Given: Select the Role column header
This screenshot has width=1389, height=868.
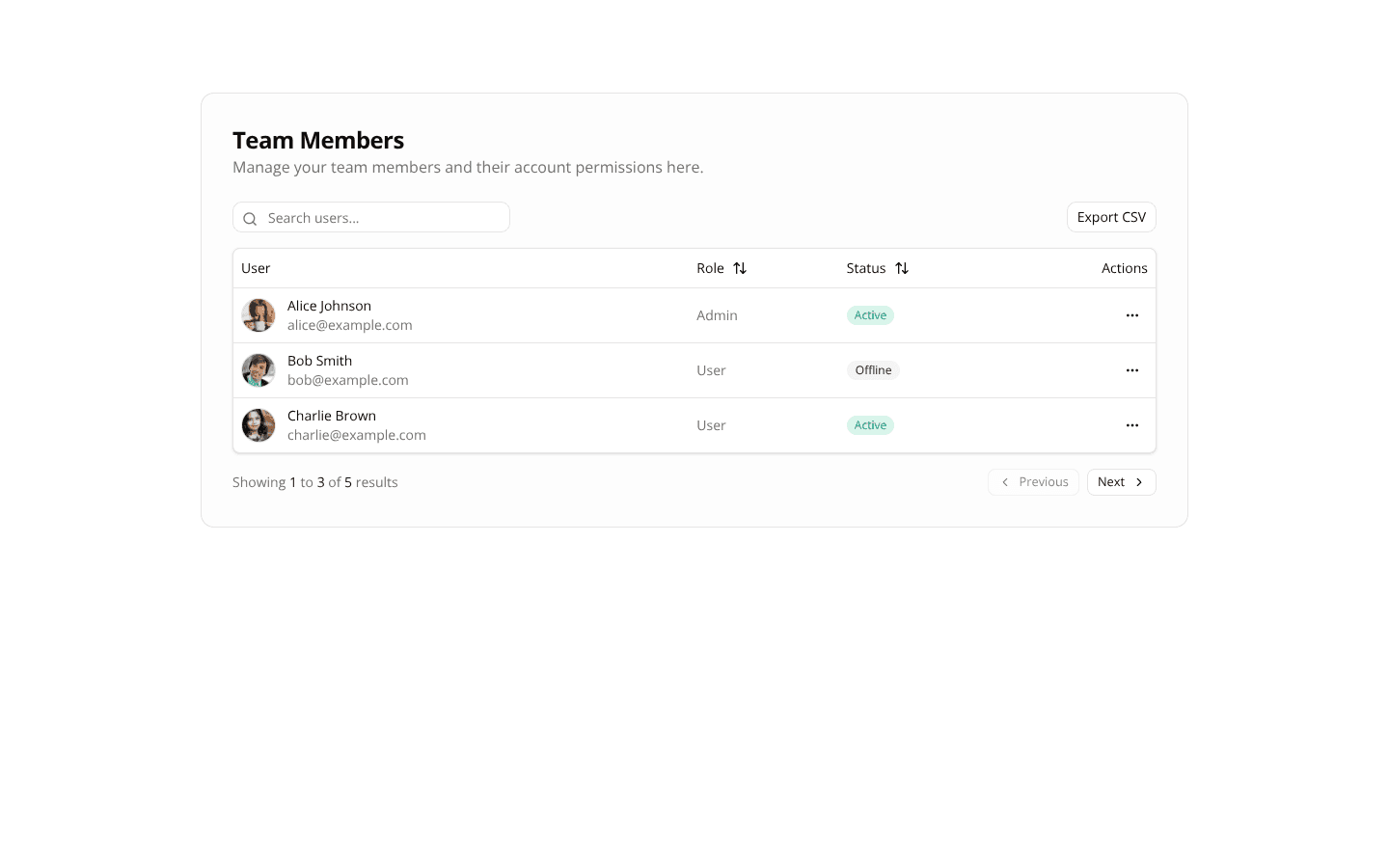Looking at the screenshot, I should pyautogui.click(x=711, y=268).
